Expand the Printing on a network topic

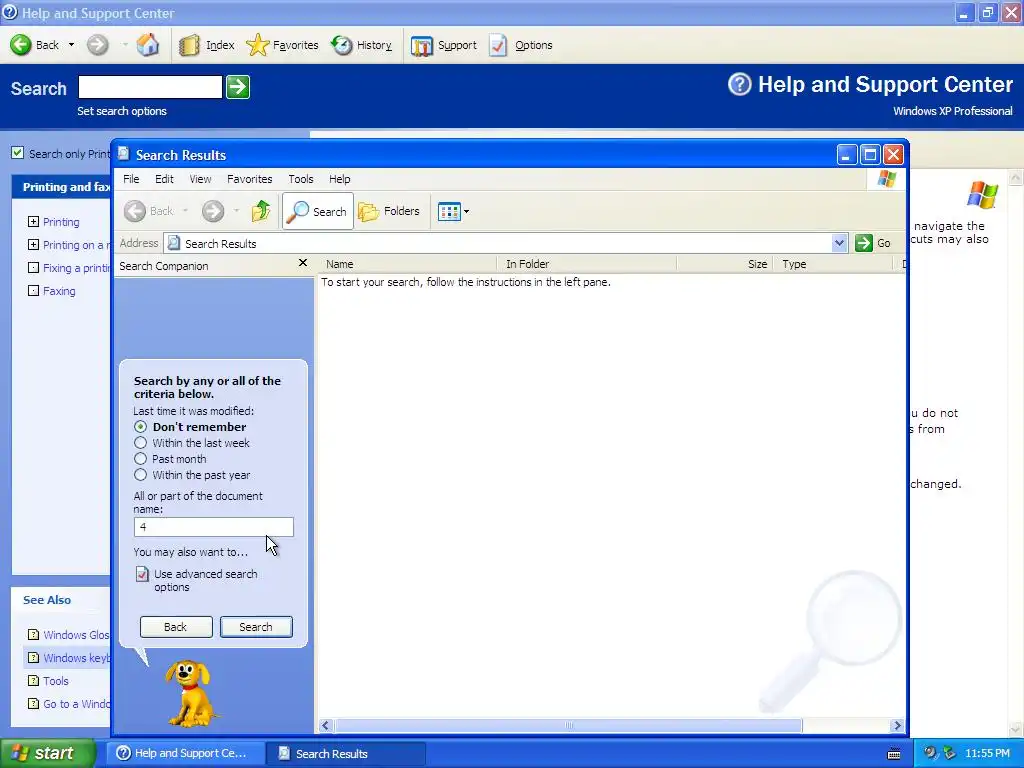tap(33, 245)
